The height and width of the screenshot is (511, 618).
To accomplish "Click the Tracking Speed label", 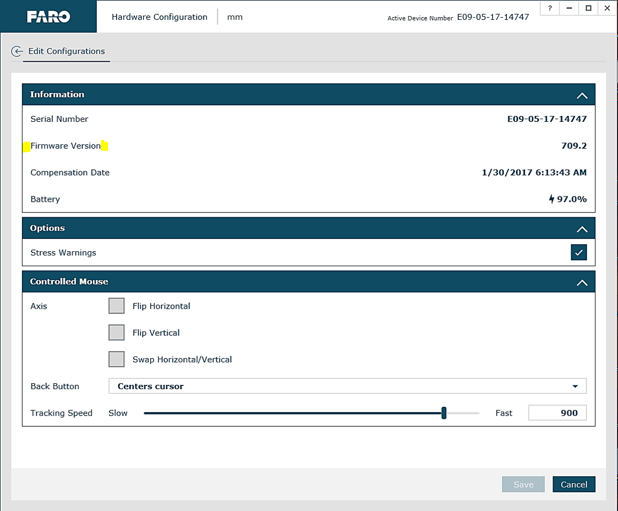I will [61, 413].
